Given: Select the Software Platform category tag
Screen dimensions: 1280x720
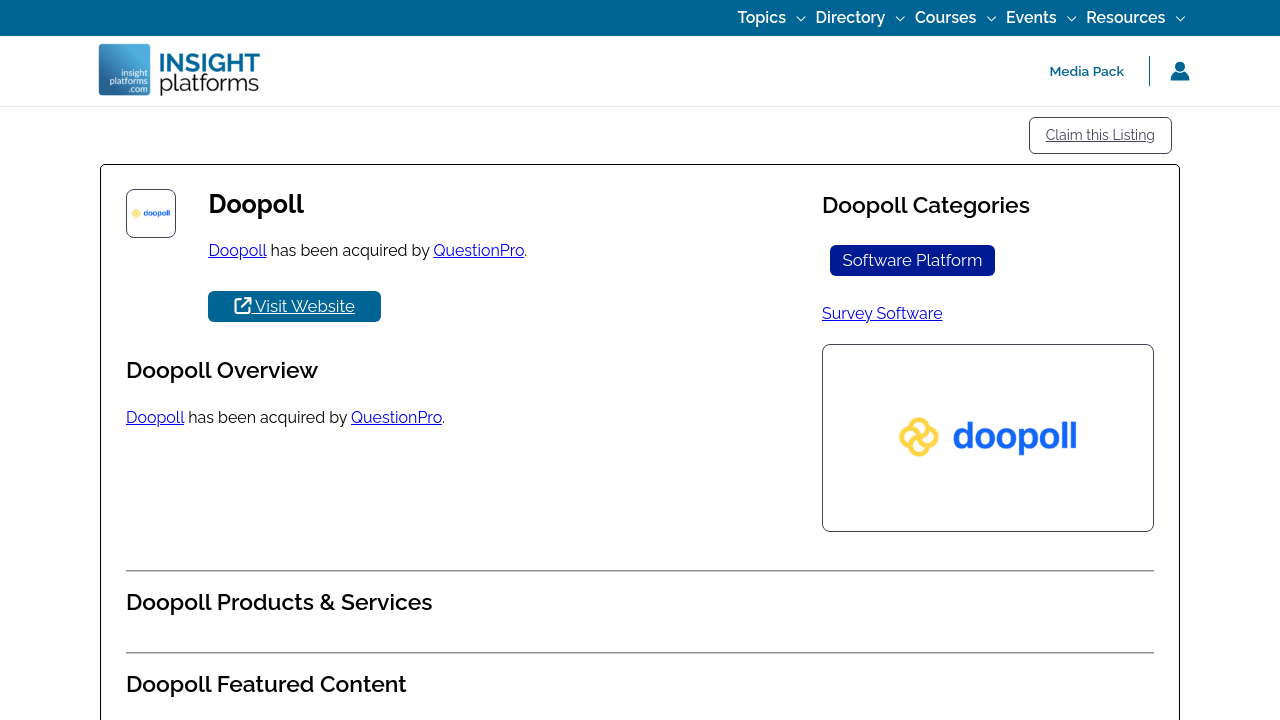Looking at the screenshot, I should point(912,260).
